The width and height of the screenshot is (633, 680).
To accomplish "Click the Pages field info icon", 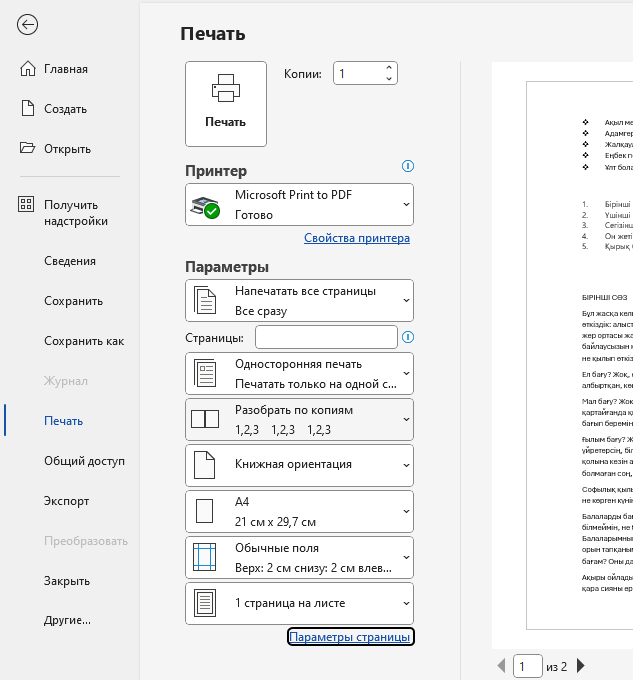I will pyautogui.click(x=407, y=337).
